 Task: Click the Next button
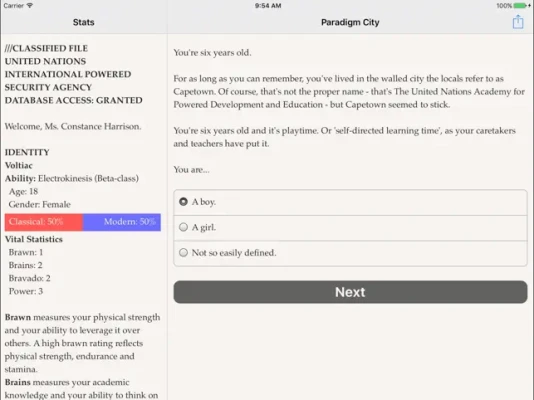click(x=350, y=292)
